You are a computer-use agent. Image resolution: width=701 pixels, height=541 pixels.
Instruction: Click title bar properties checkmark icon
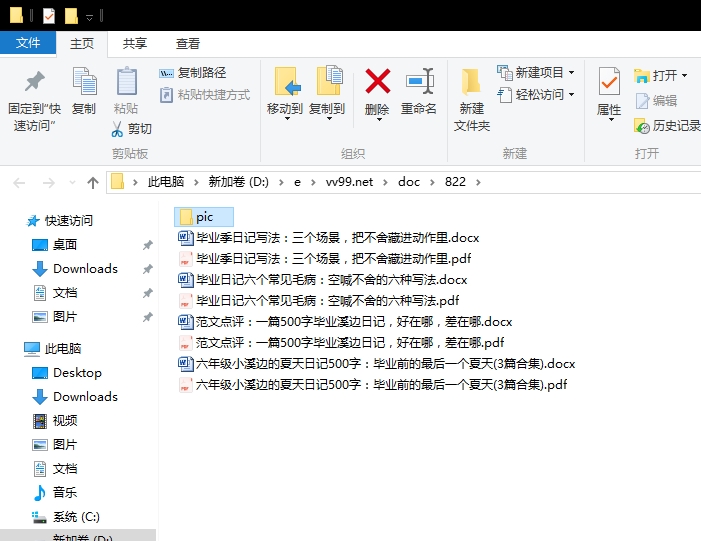click(x=49, y=17)
